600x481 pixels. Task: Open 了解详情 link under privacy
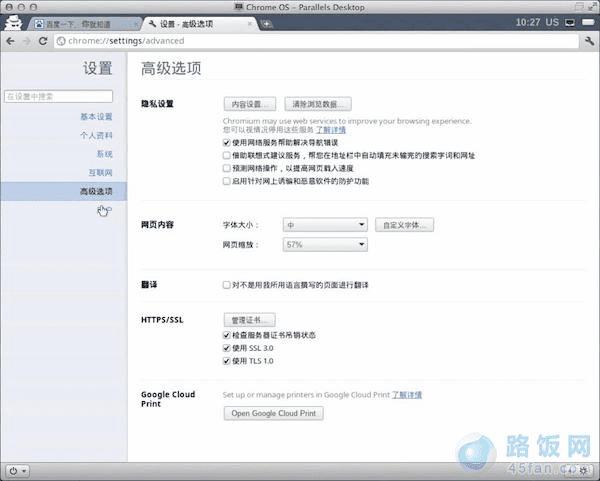click(x=331, y=130)
